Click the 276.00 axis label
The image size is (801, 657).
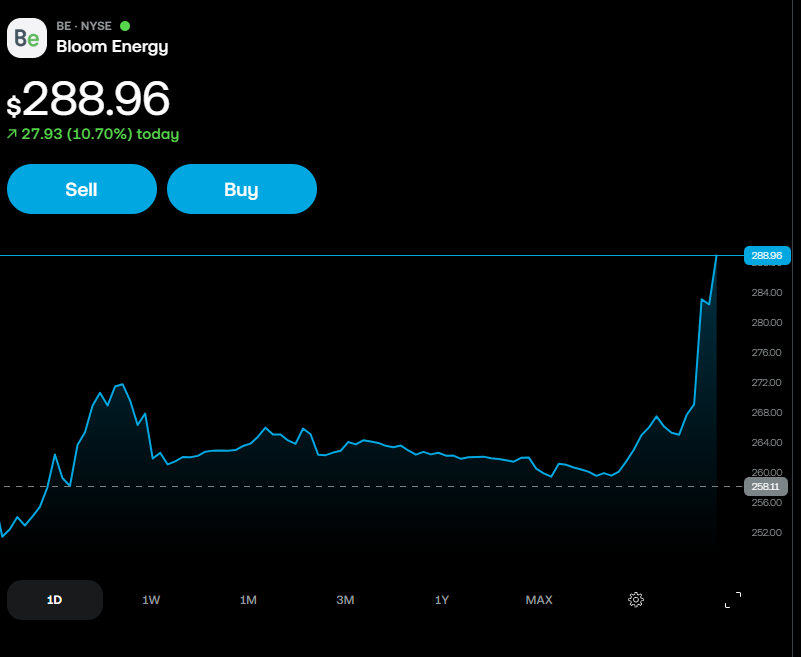[x=767, y=353]
